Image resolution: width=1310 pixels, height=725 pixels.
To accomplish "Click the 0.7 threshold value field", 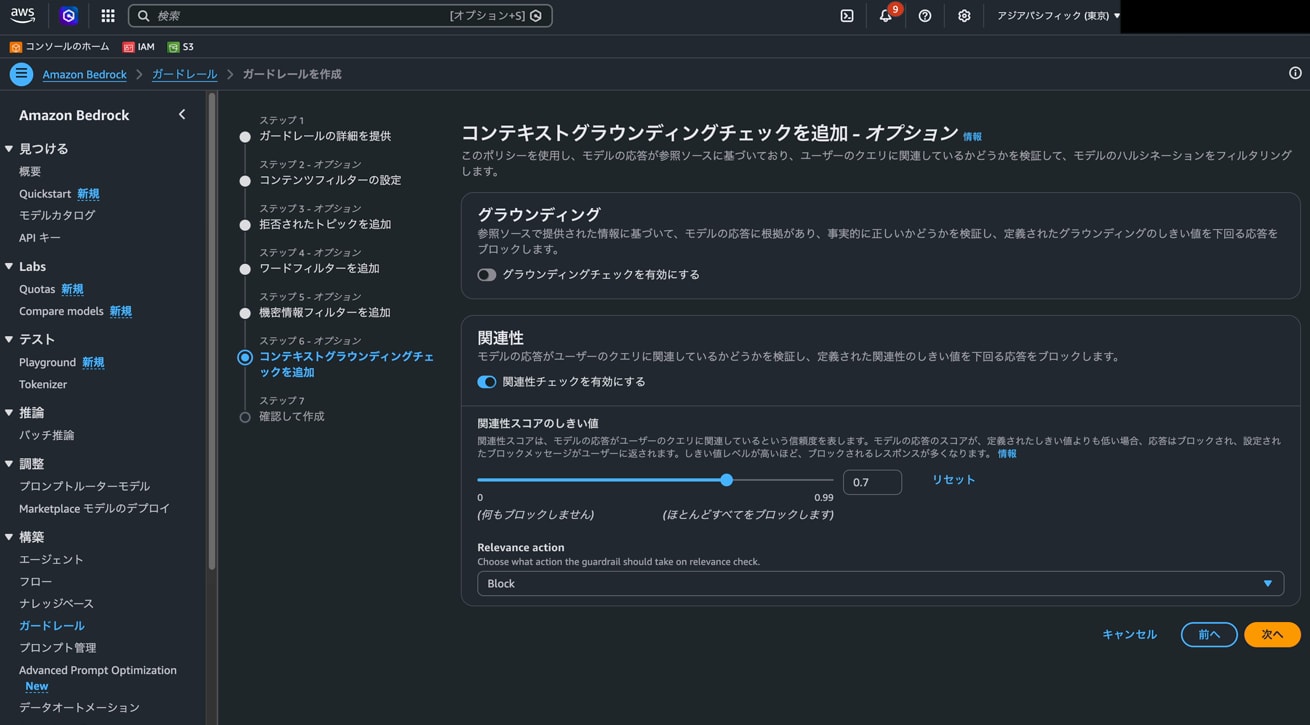I will tap(872, 482).
